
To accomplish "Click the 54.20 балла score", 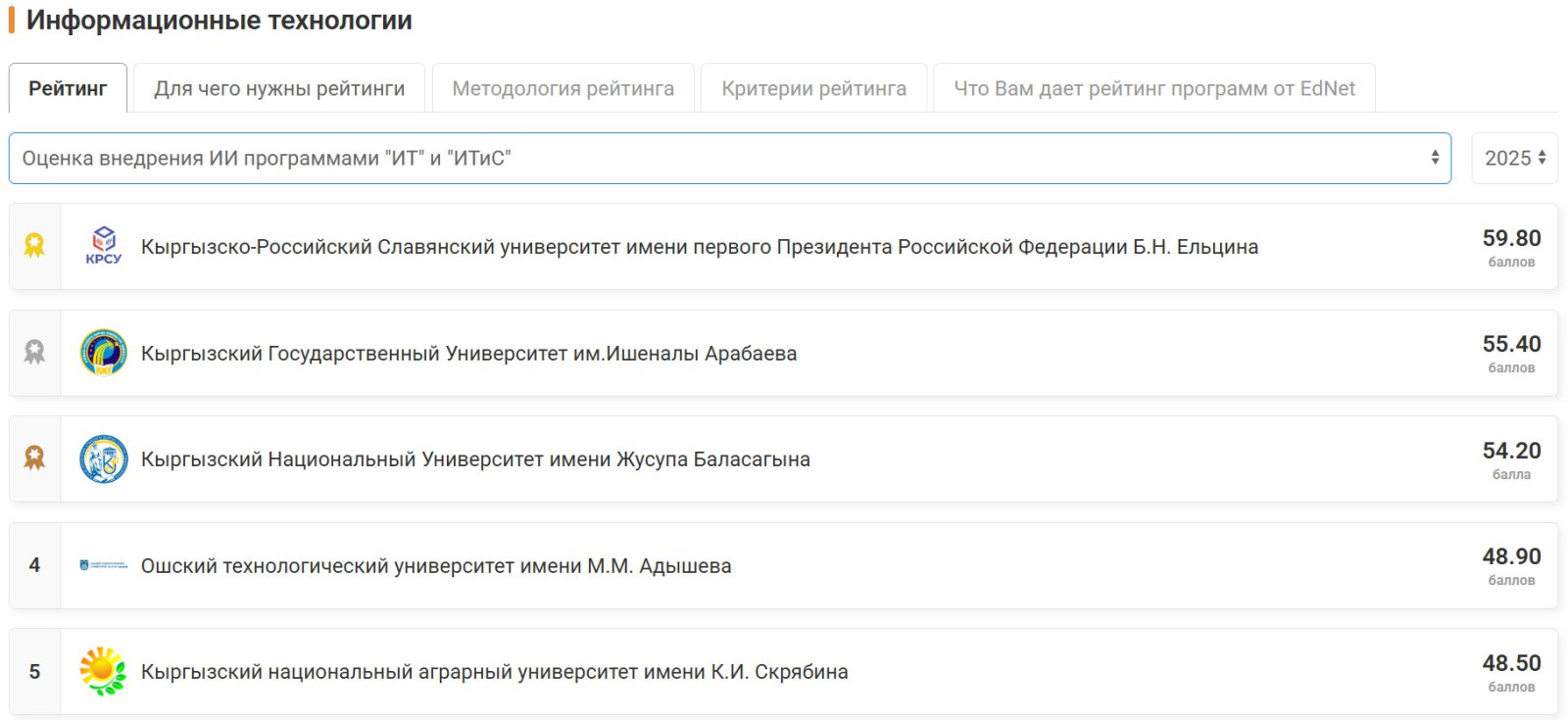I will click(x=1511, y=459).
